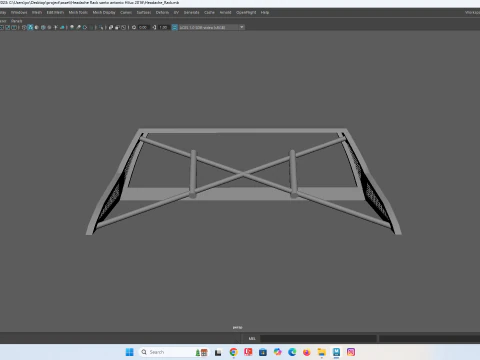Toggle Use Default Material icon
This screenshot has height=360, width=480.
click(37, 27)
